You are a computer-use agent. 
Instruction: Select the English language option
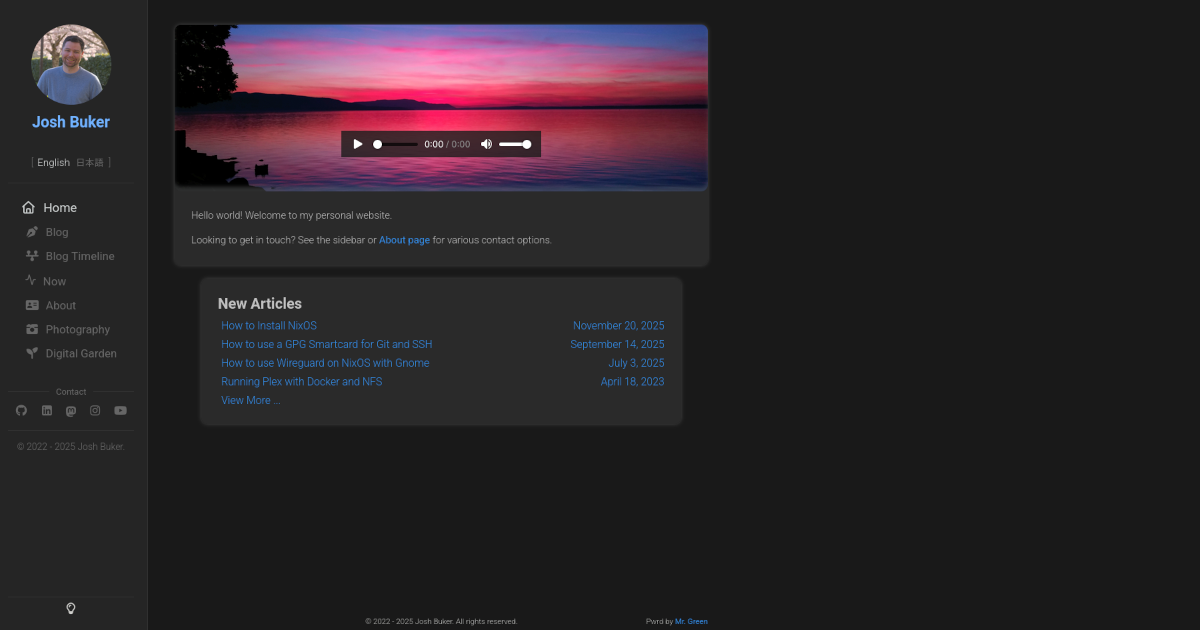(53, 161)
